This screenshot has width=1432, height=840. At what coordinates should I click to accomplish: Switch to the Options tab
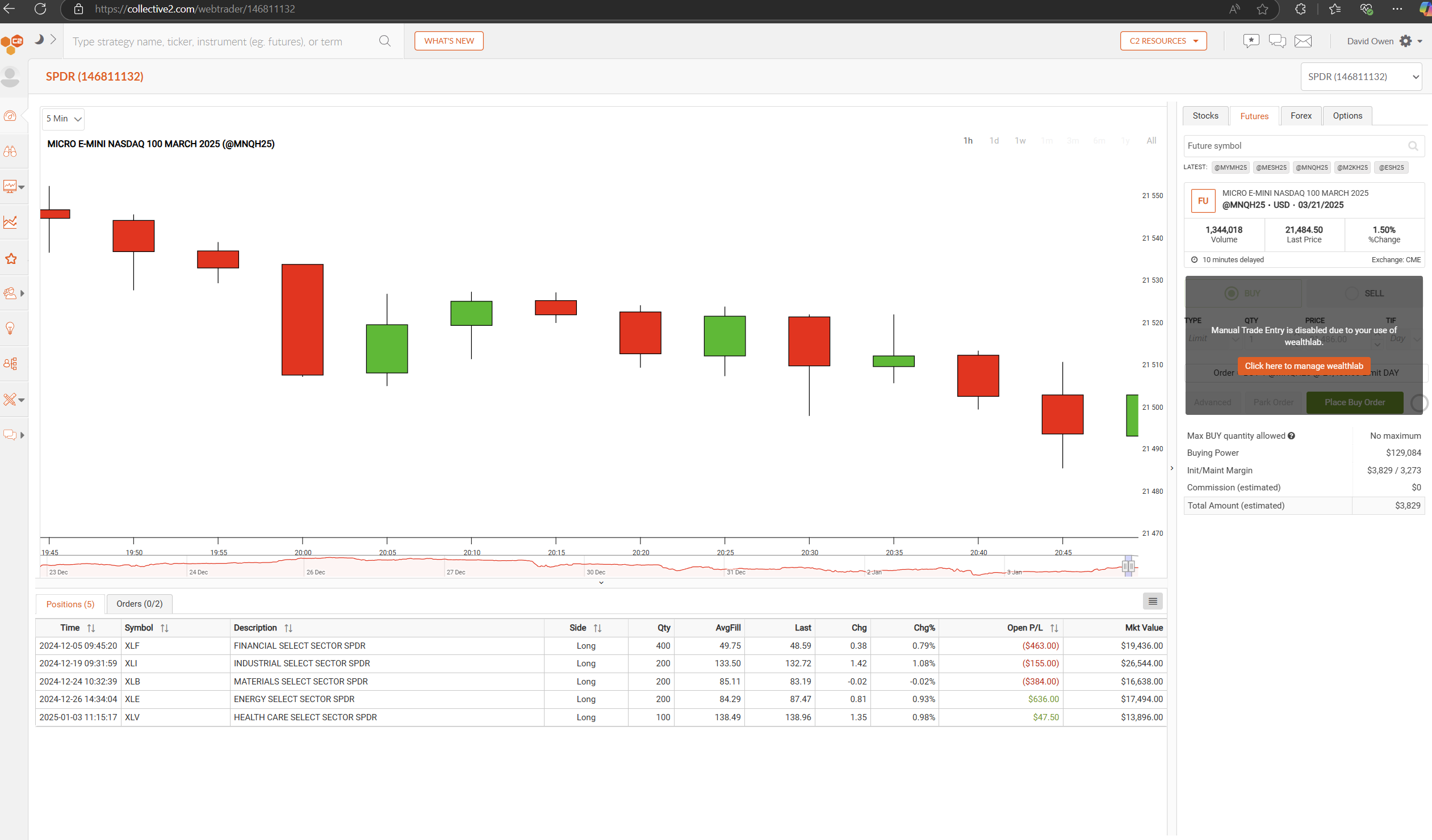point(1347,116)
